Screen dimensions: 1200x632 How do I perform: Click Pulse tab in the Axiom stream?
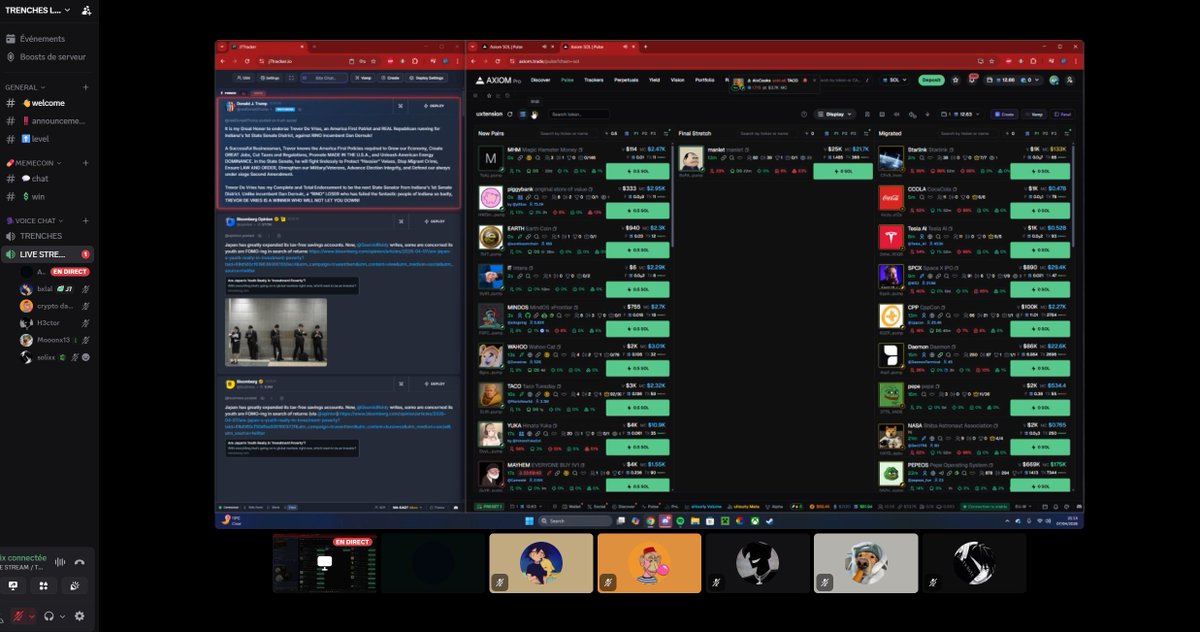(568, 79)
